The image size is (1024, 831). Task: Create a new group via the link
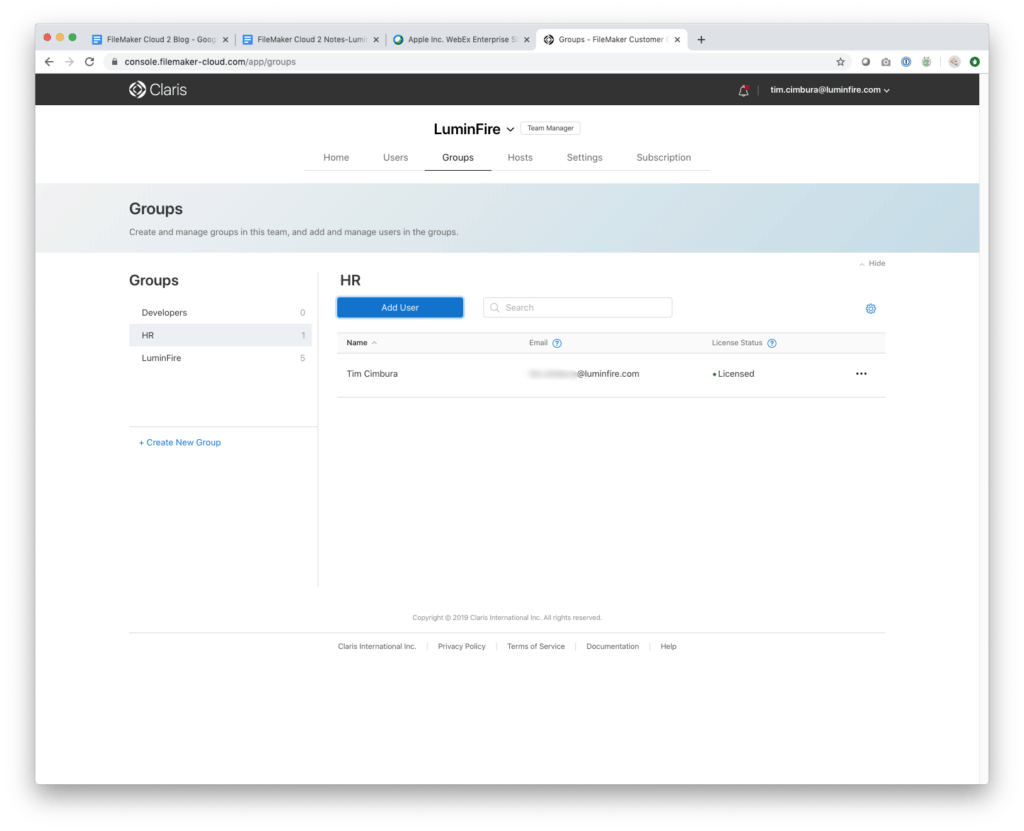179,442
